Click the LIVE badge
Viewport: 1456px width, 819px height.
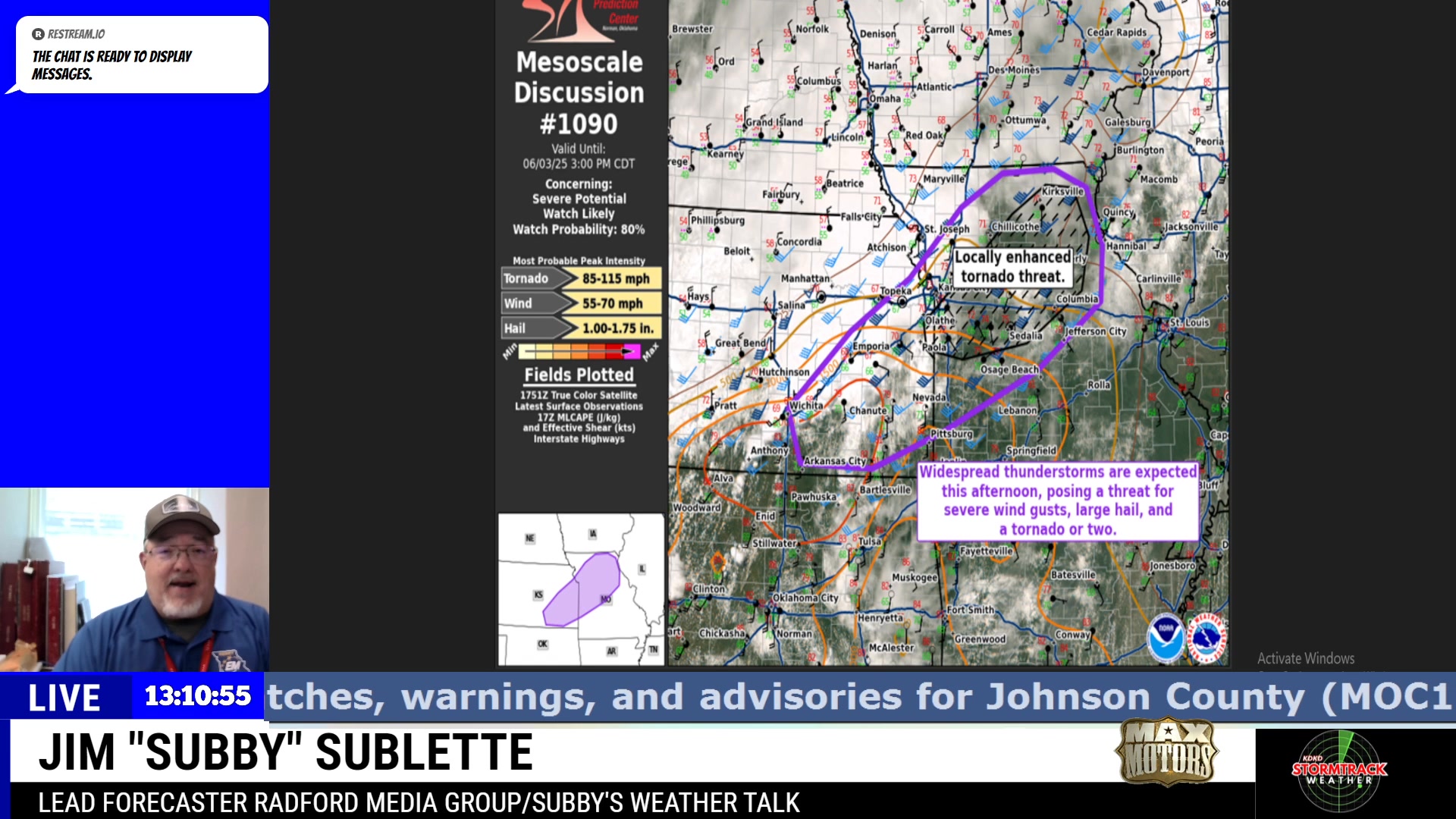[x=65, y=697]
